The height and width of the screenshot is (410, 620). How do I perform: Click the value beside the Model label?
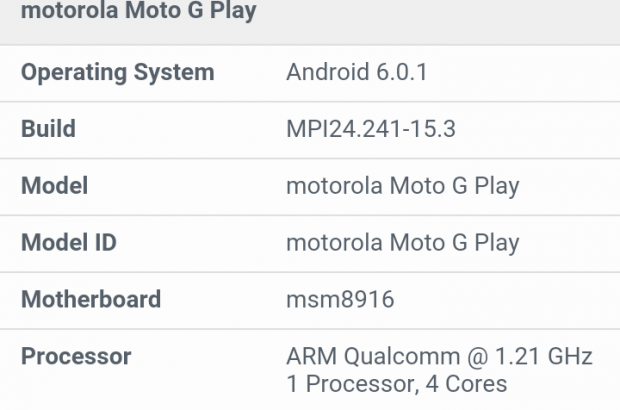pyautogui.click(x=402, y=186)
